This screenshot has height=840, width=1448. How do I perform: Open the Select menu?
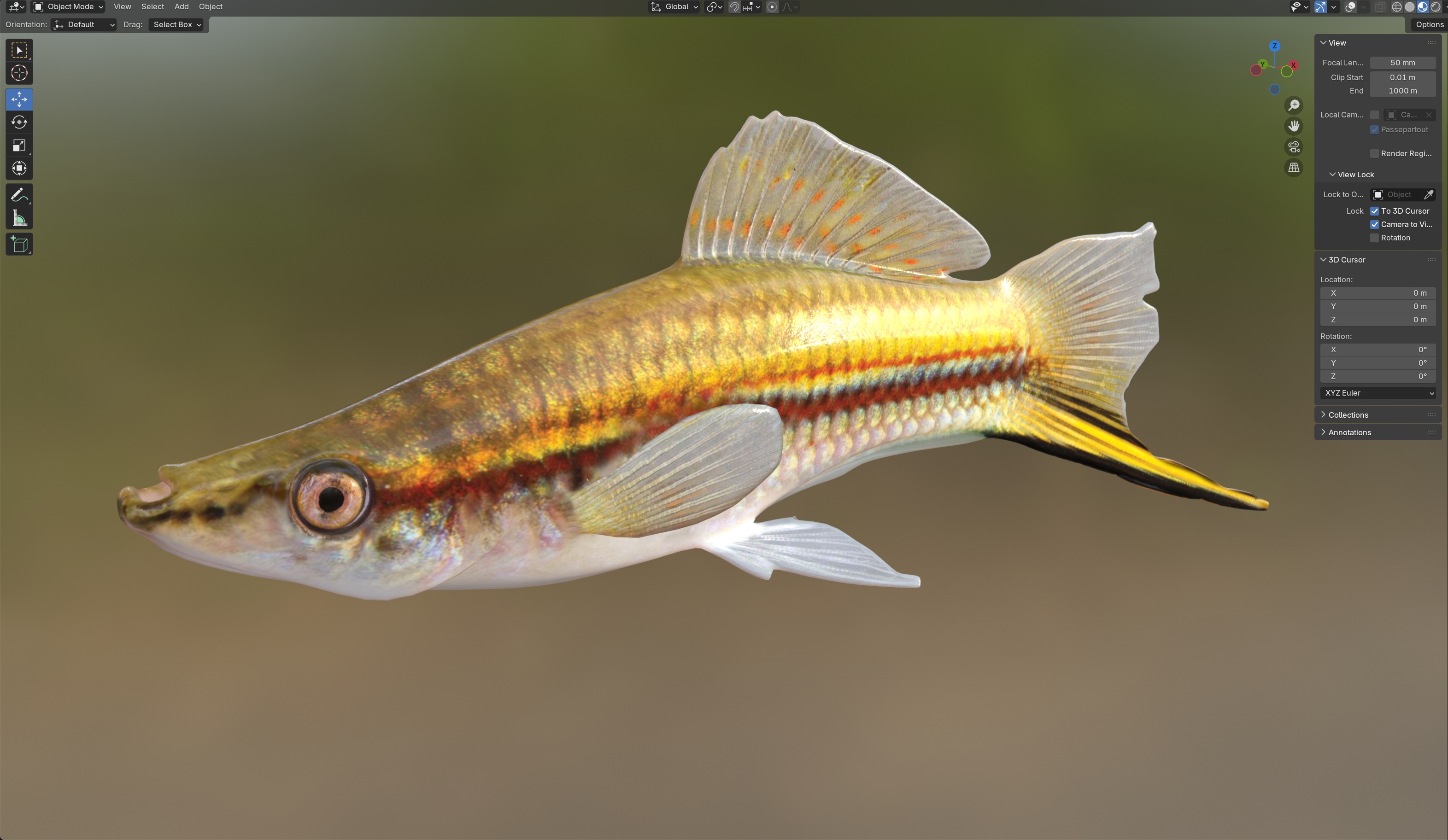[x=152, y=7]
